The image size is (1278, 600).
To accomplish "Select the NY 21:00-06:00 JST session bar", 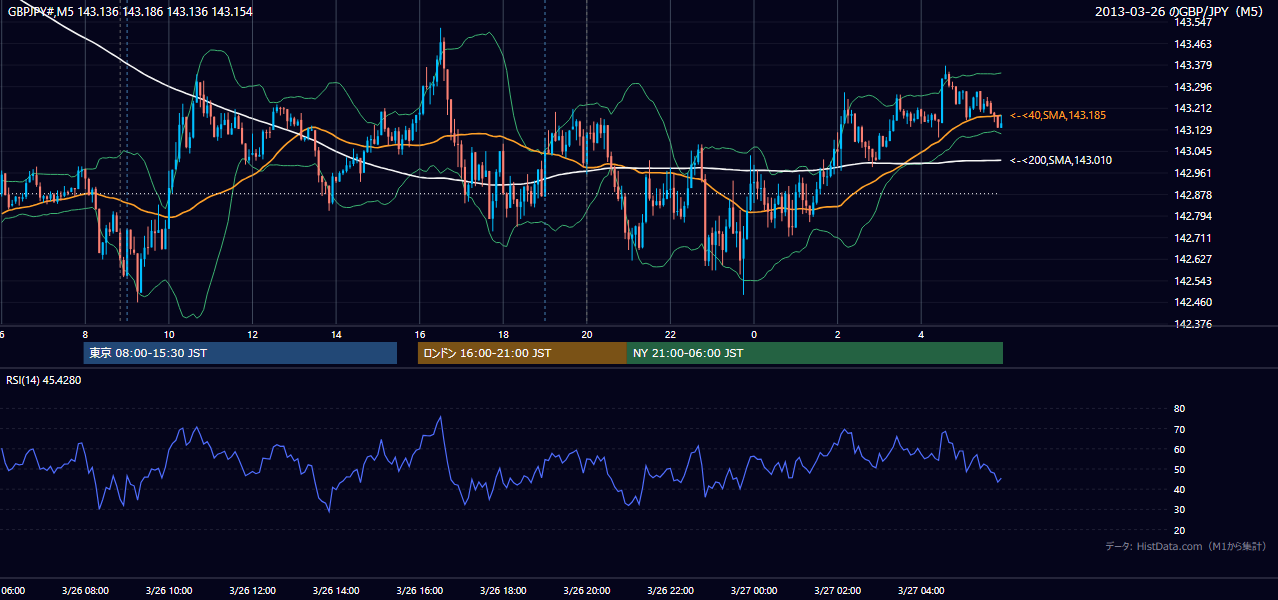I will [815, 353].
